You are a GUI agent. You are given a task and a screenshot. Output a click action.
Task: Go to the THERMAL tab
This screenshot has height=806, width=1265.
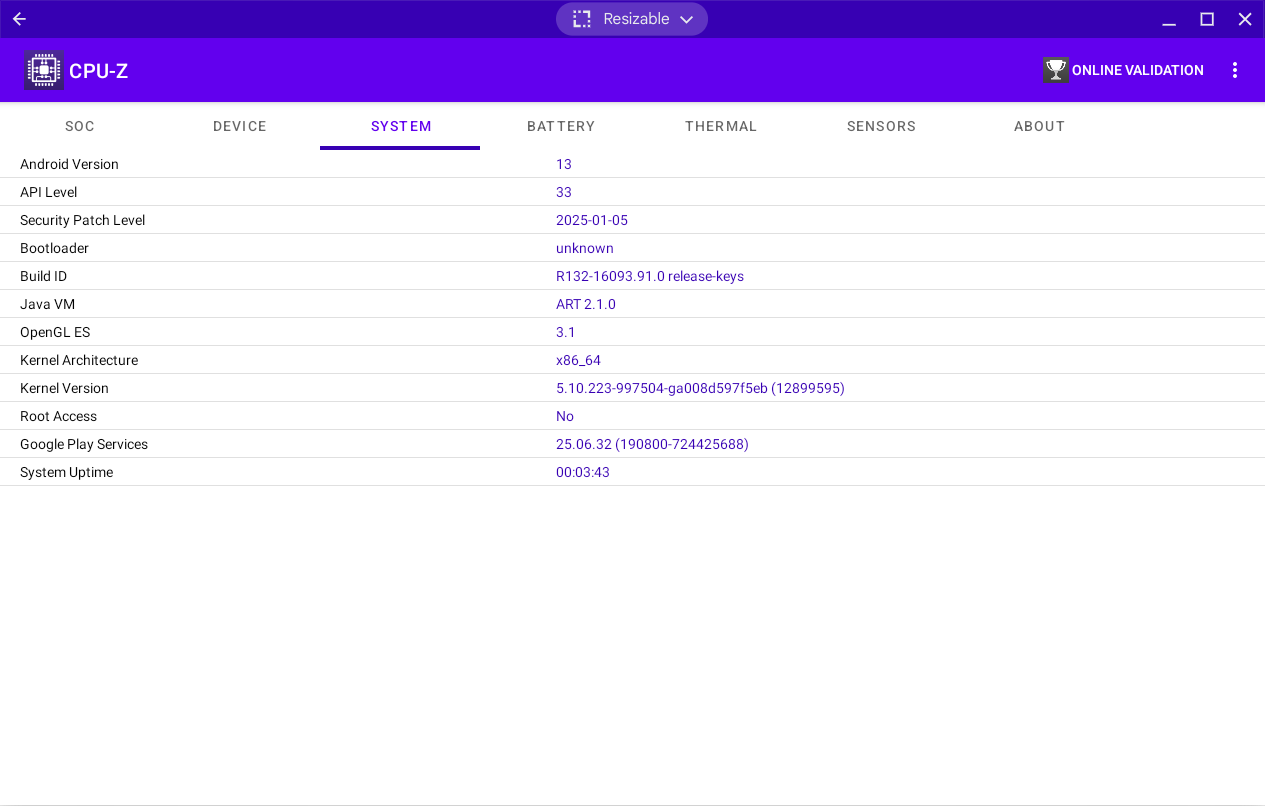point(721,126)
